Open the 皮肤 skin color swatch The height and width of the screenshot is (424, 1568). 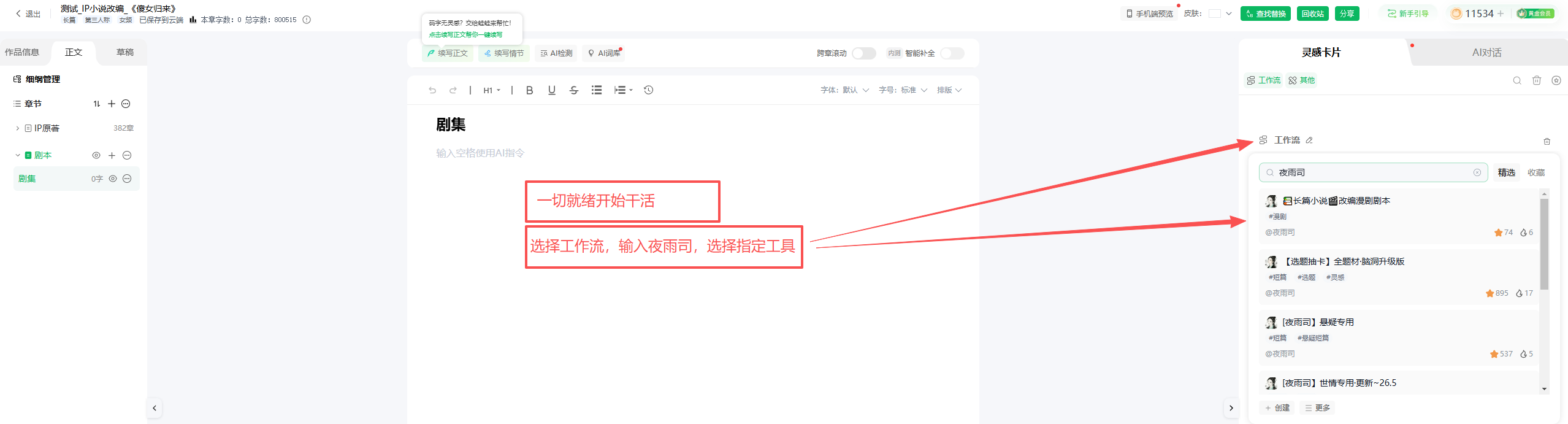[1215, 13]
